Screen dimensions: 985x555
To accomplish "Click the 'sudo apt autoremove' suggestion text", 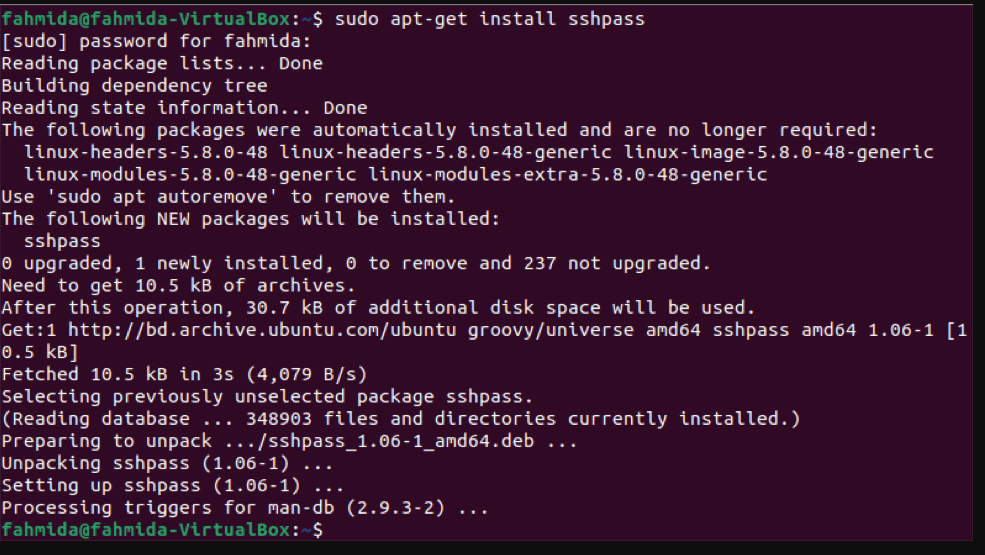I will (161, 197).
